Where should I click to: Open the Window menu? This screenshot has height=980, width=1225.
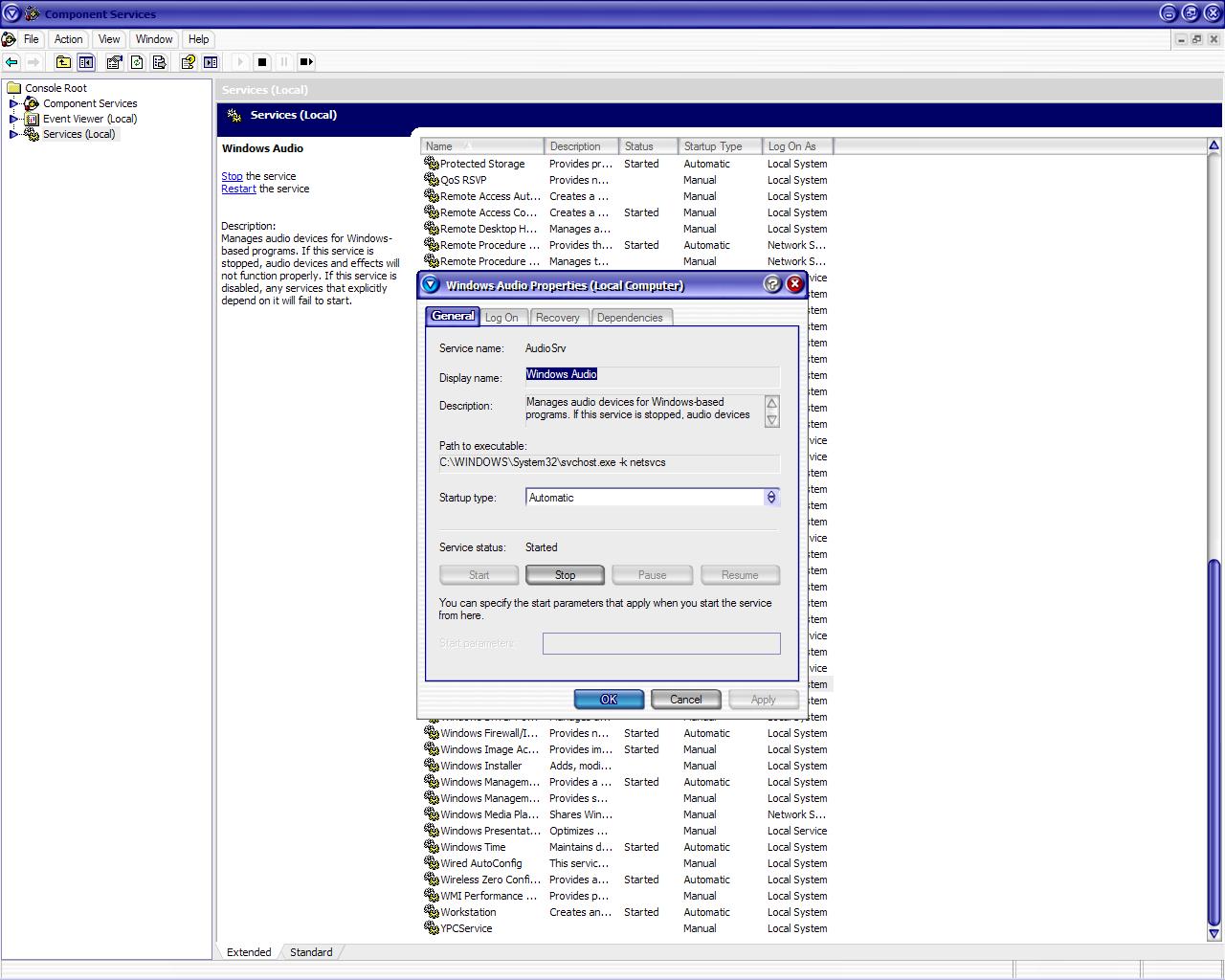154,39
